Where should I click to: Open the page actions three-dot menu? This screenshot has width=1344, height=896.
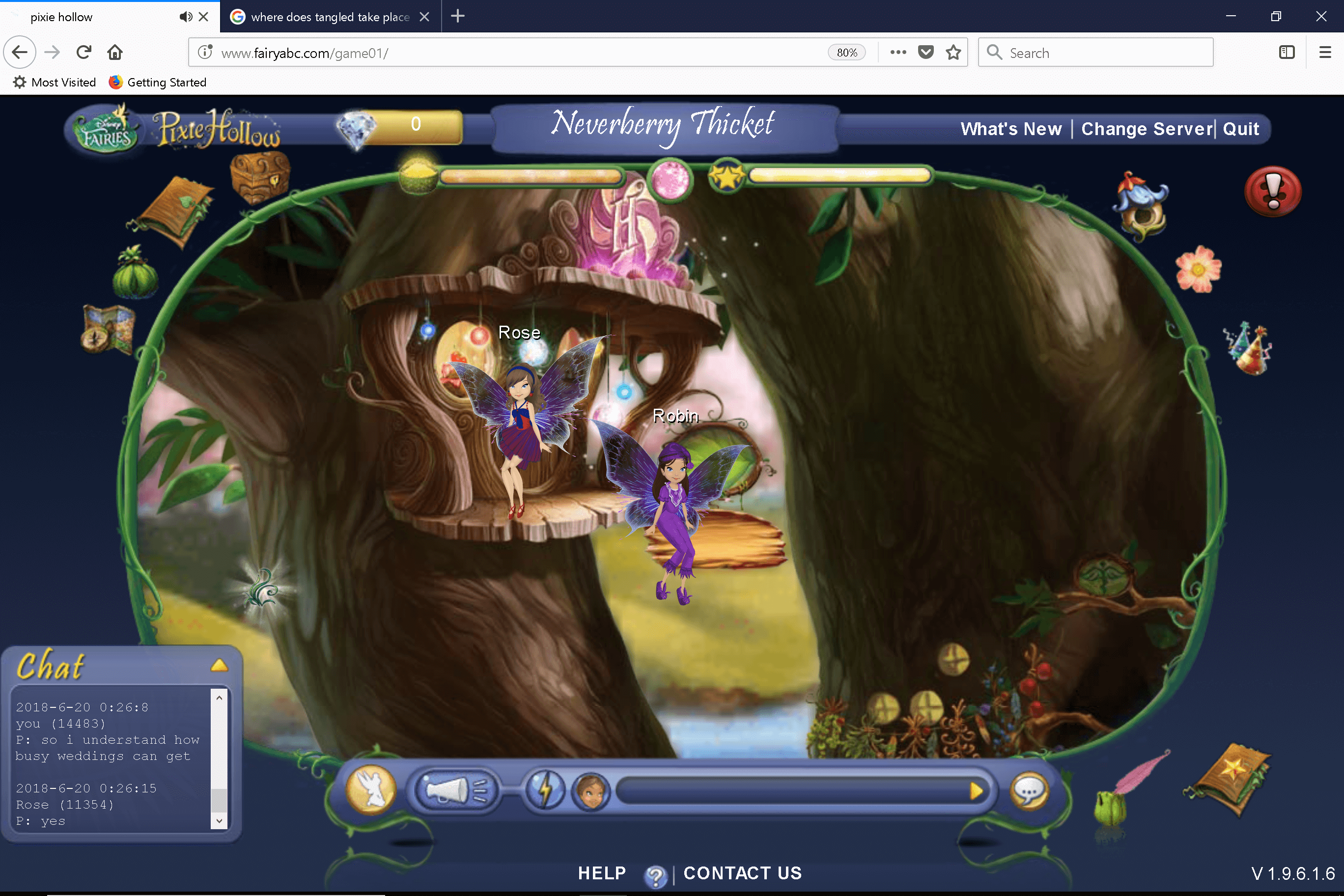click(x=897, y=53)
